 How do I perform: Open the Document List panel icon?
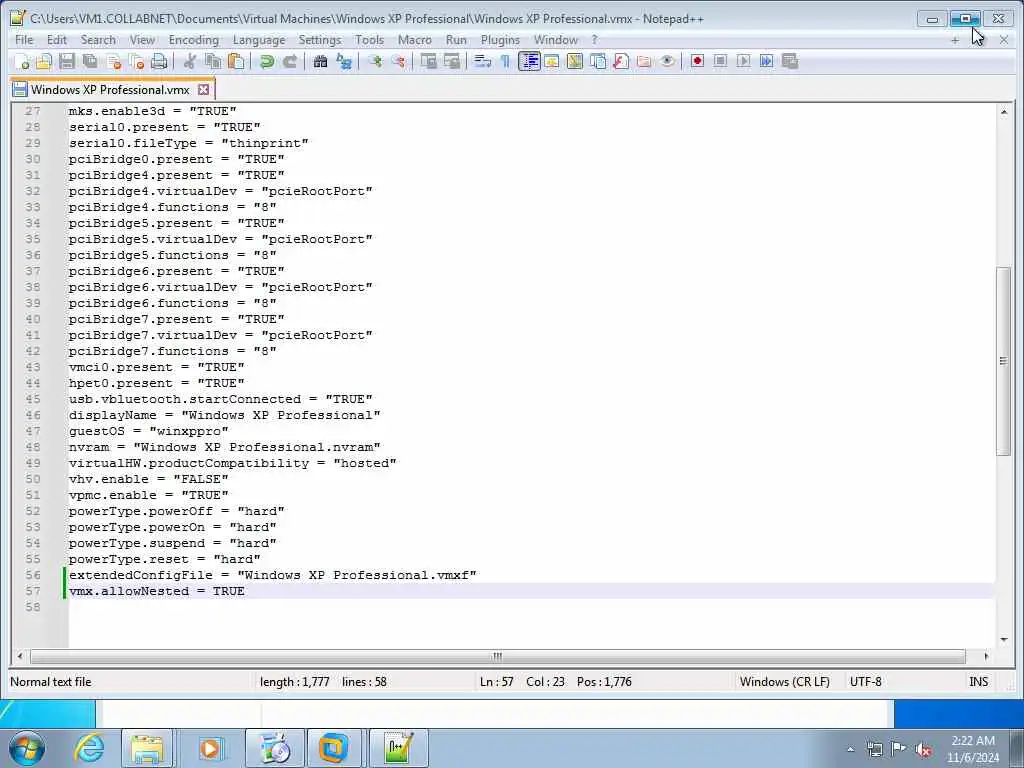click(x=598, y=61)
